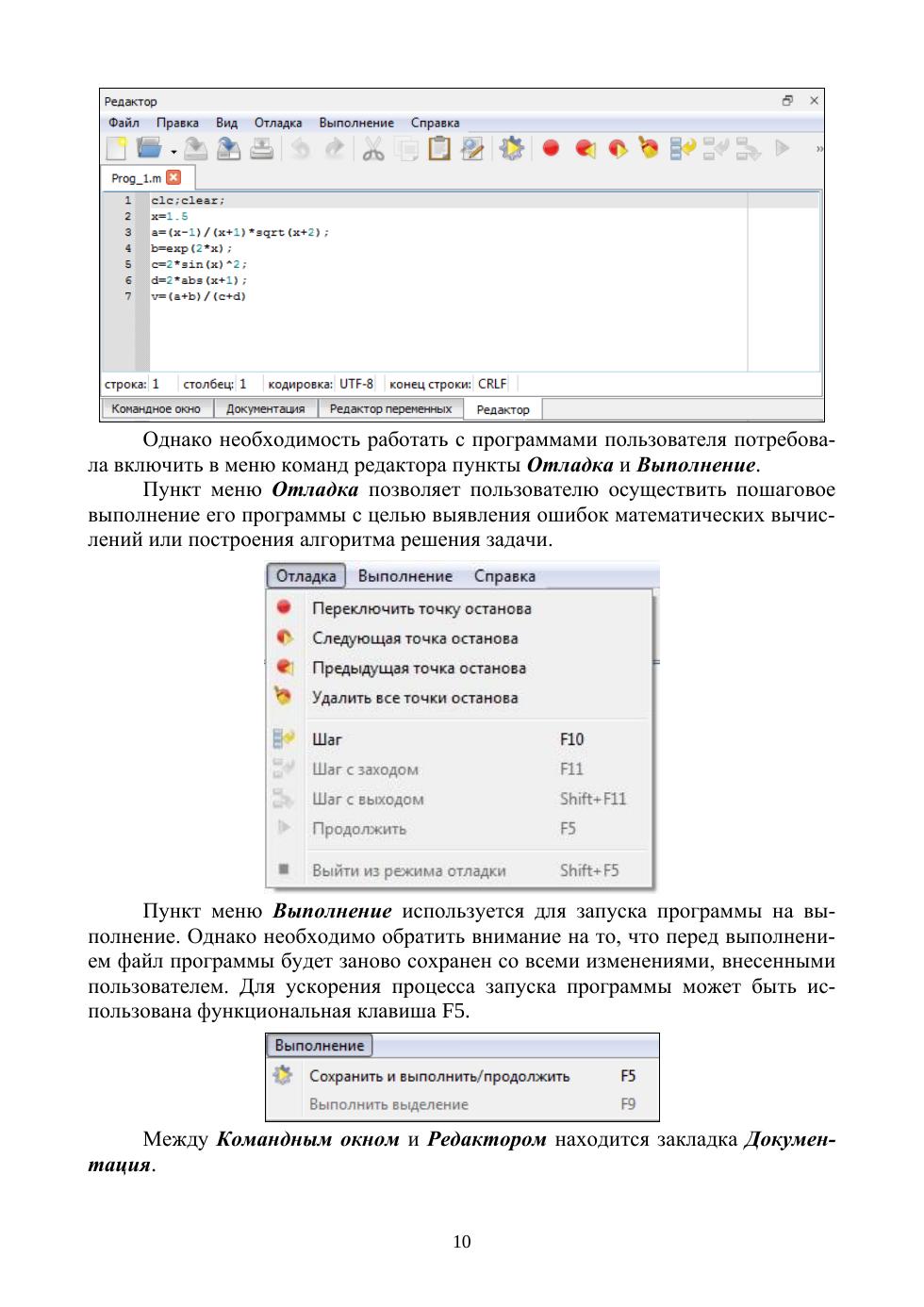
Task: Click the Step toolbar icon
Action: 682,148
